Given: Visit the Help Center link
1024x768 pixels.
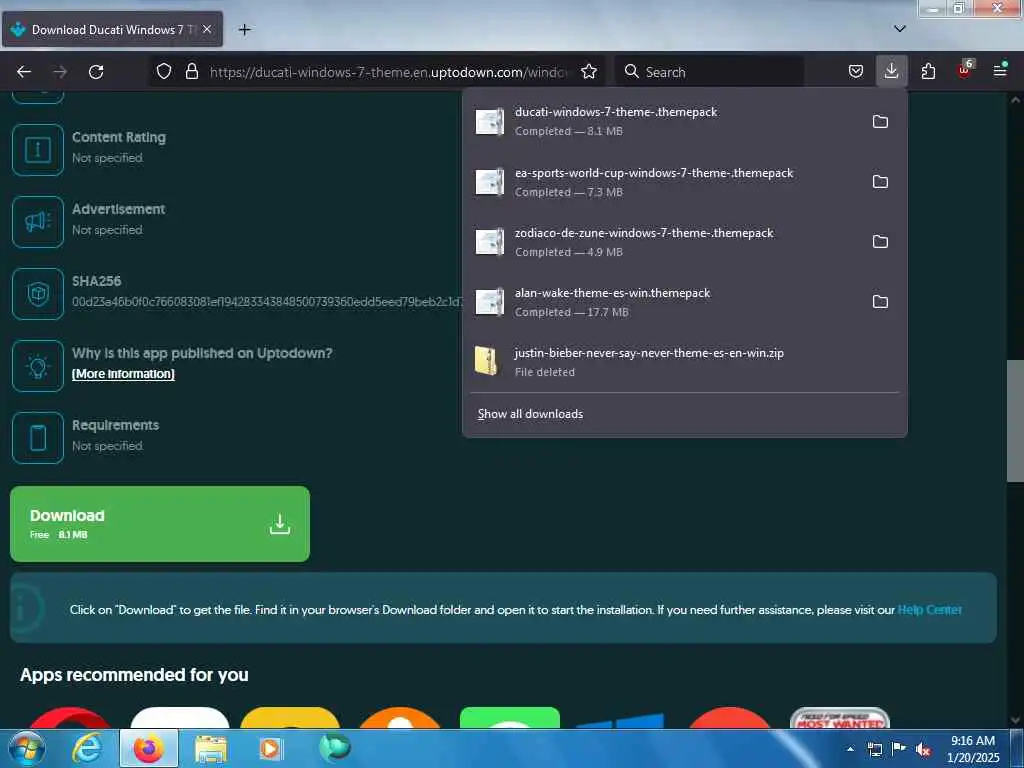Looking at the screenshot, I should (929, 610).
